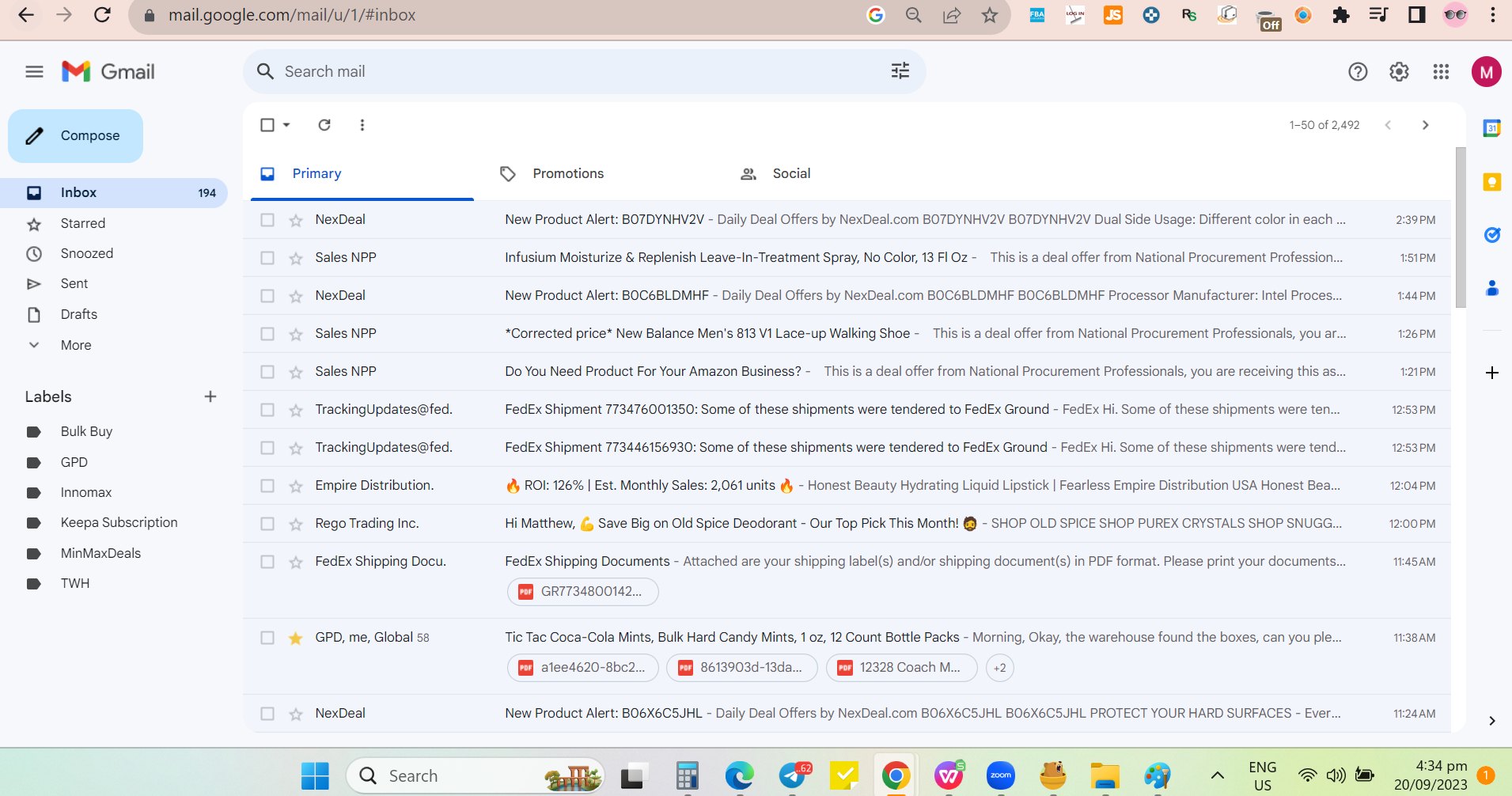Select the NexDel B07DYNHV2V email checkbox
This screenshot has height=796, width=1512.
pyautogui.click(x=267, y=220)
